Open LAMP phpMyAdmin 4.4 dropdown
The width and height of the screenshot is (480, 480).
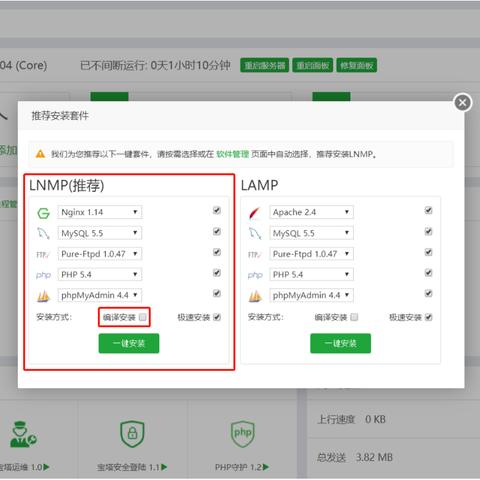point(311,295)
